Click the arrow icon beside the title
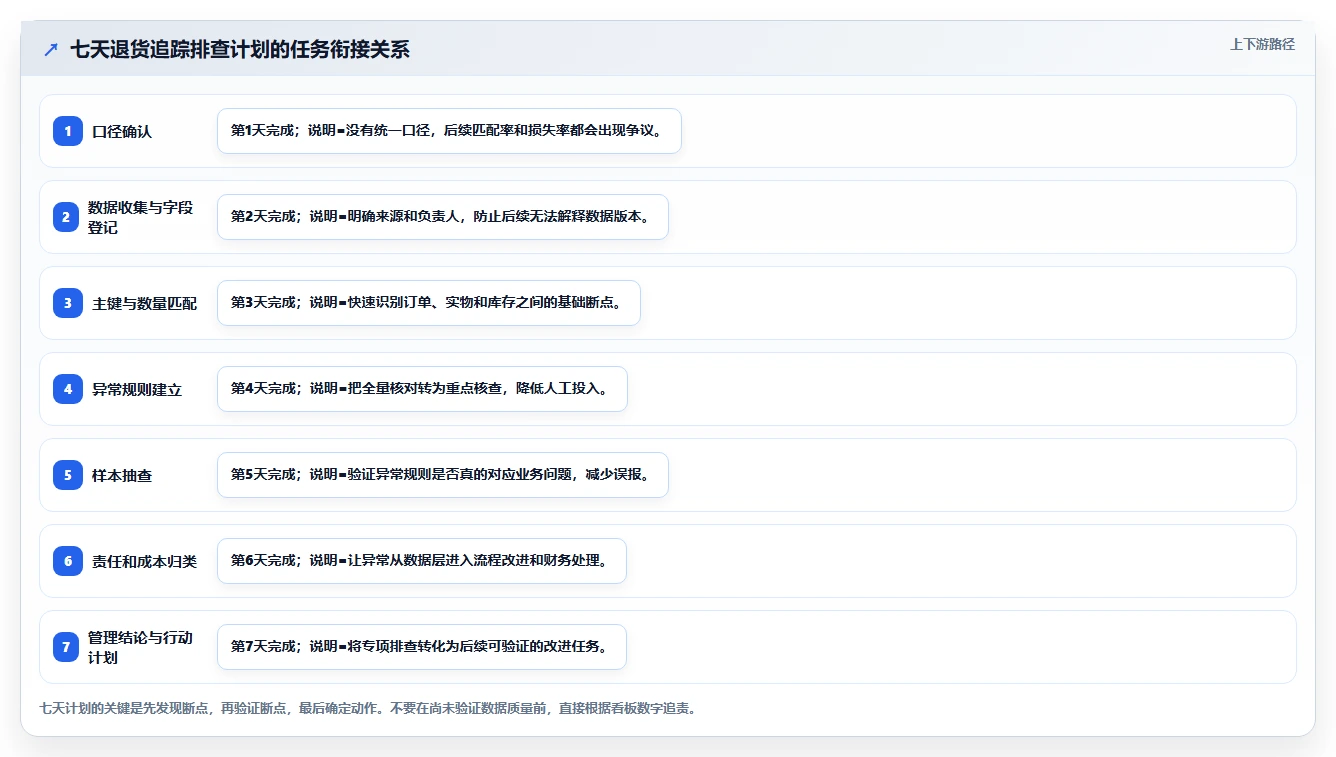 [51, 50]
